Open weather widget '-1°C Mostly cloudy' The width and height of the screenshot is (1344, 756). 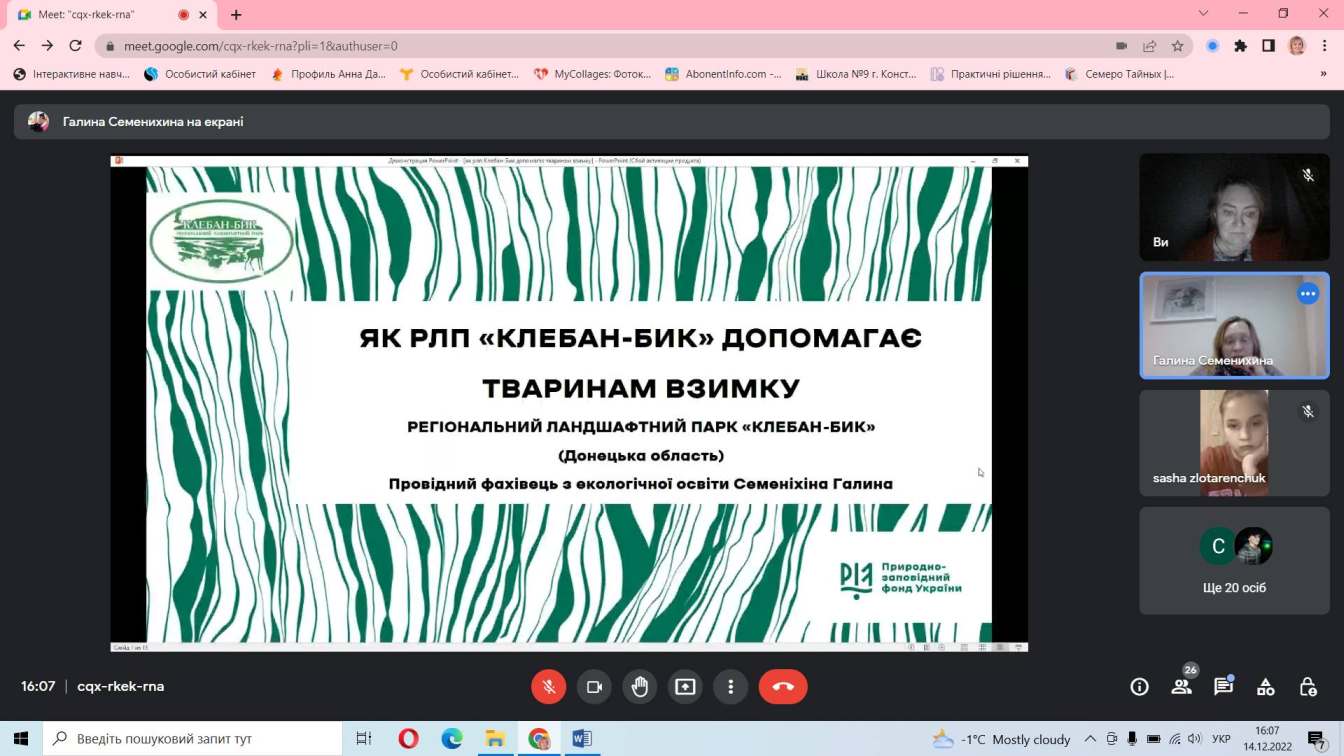tap(1001, 739)
